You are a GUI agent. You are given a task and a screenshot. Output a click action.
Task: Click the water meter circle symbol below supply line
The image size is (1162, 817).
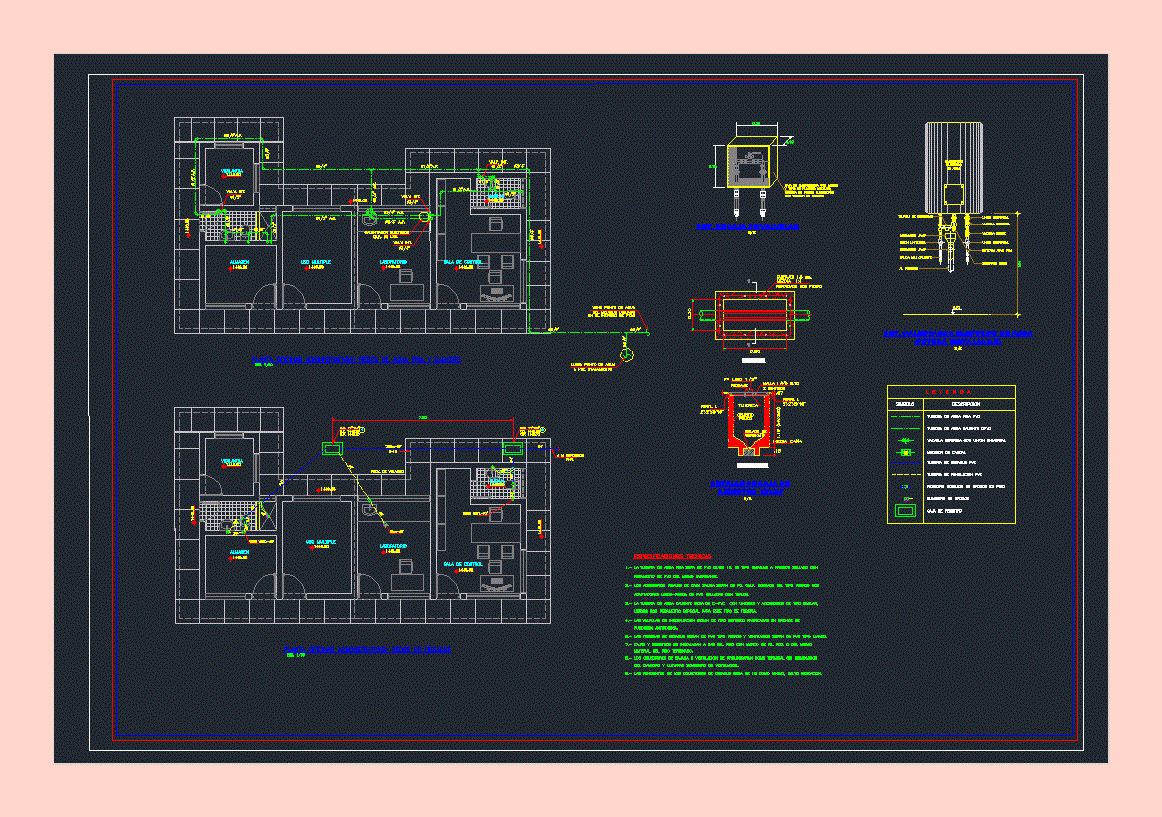[x=626, y=353]
